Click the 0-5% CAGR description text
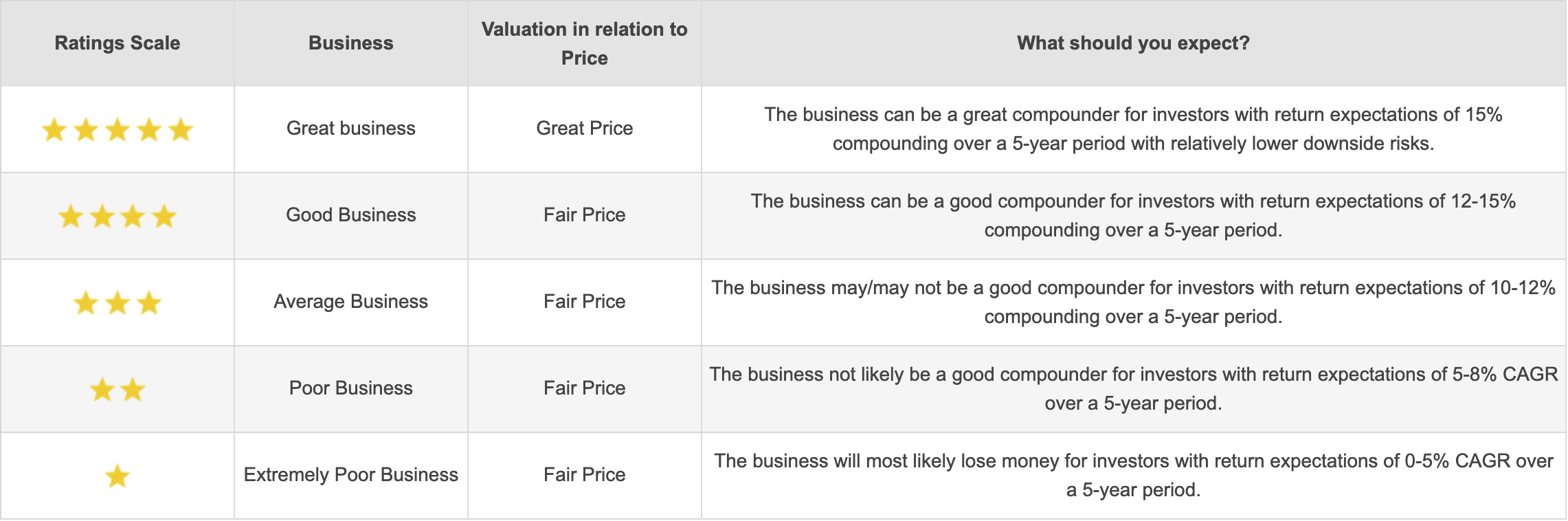Screen dimensions: 1568x521 (1134, 476)
